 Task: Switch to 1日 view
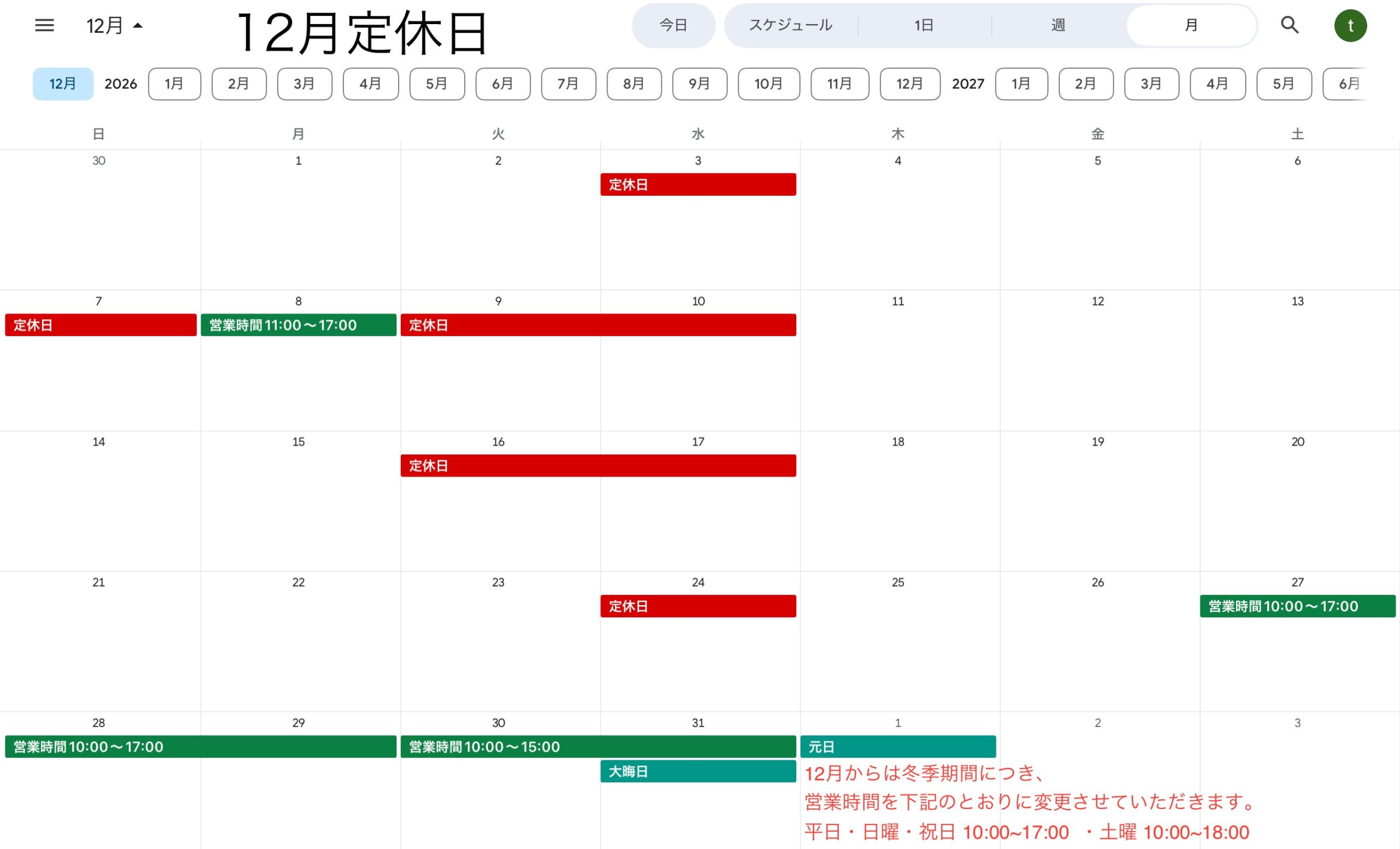(924, 26)
